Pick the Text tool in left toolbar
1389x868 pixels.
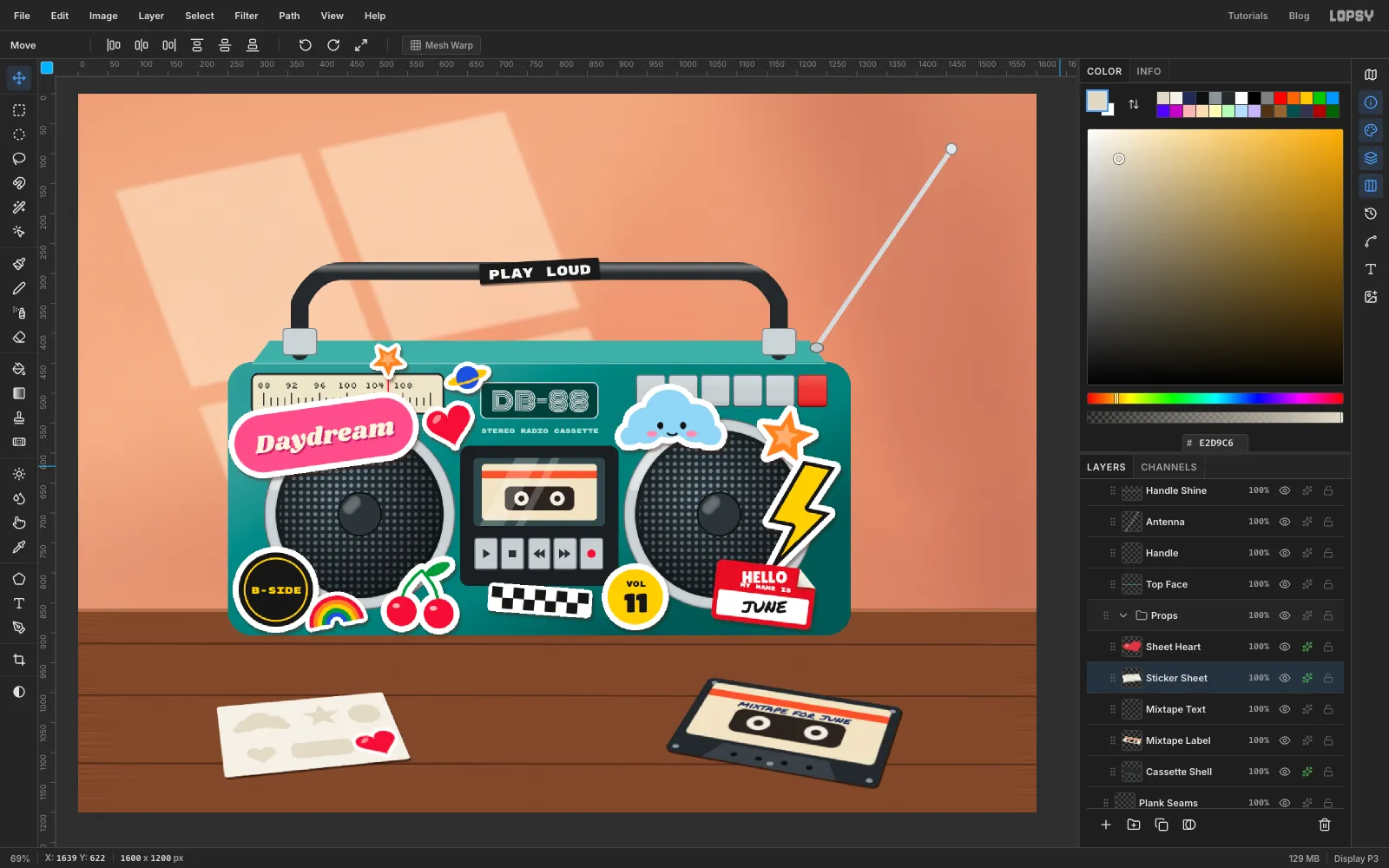tap(19, 603)
